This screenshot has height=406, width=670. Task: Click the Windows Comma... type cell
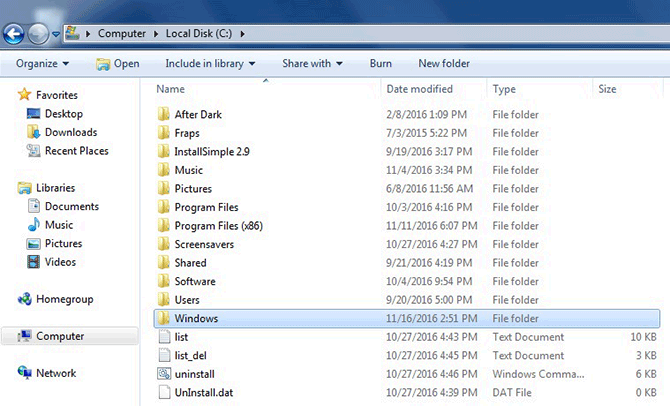[x=538, y=374]
